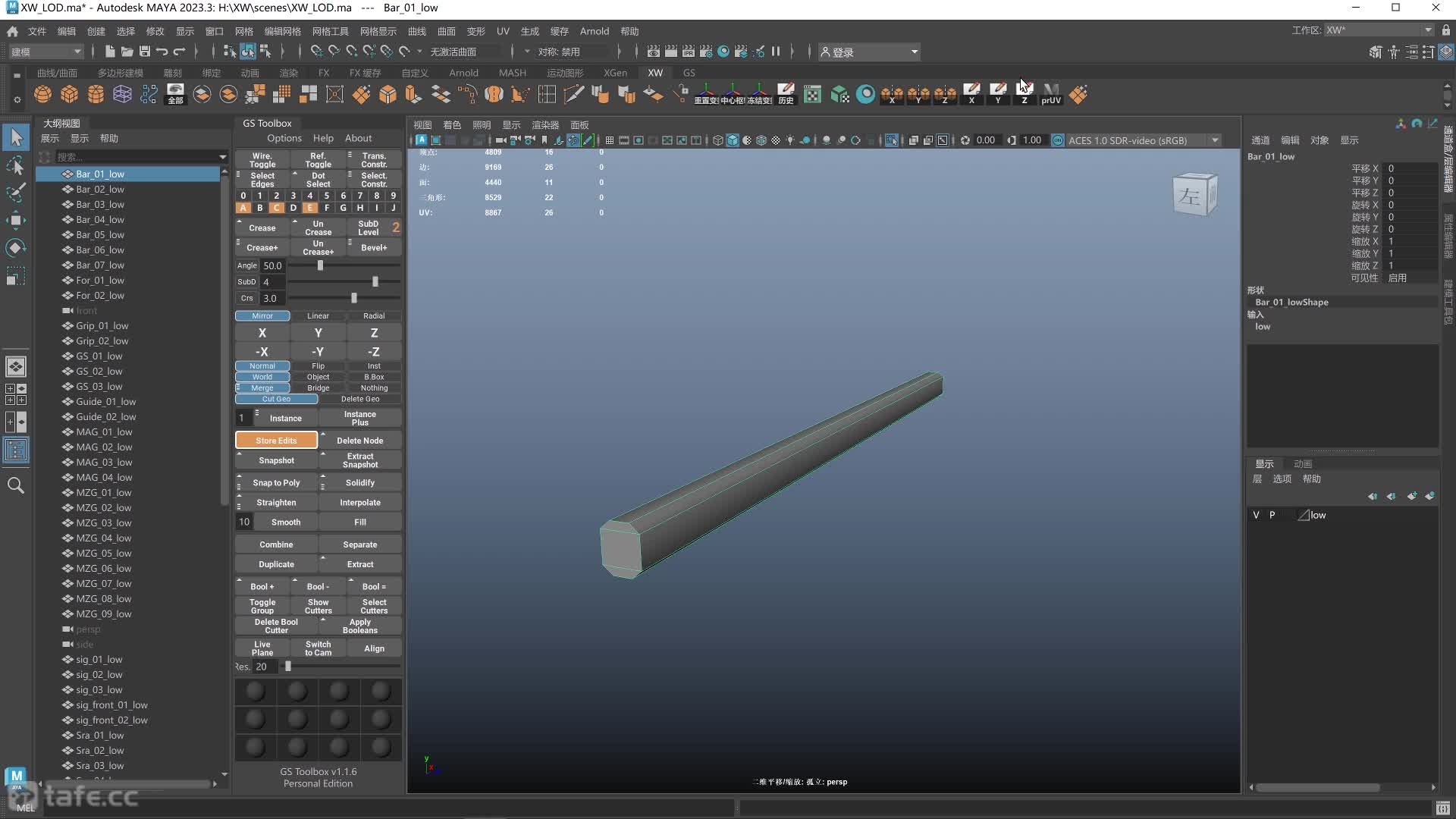Pick the Paint selection tool in toolbox
The width and height of the screenshot is (1456, 819).
[x=16, y=193]
